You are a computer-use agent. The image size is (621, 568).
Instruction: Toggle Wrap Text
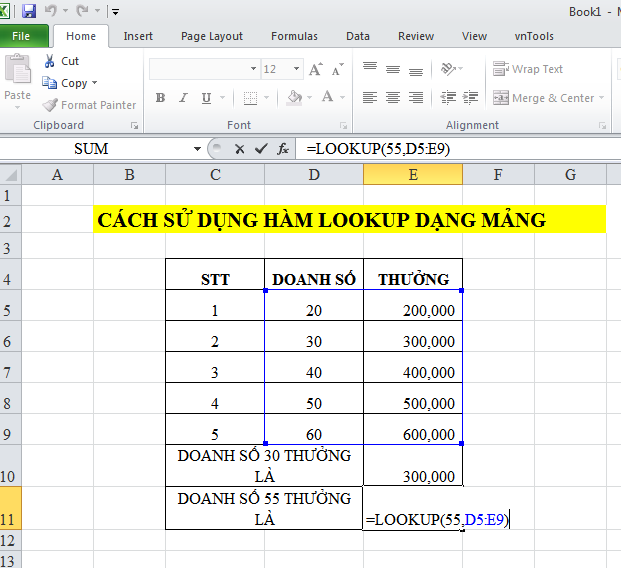tap(528, 69)
